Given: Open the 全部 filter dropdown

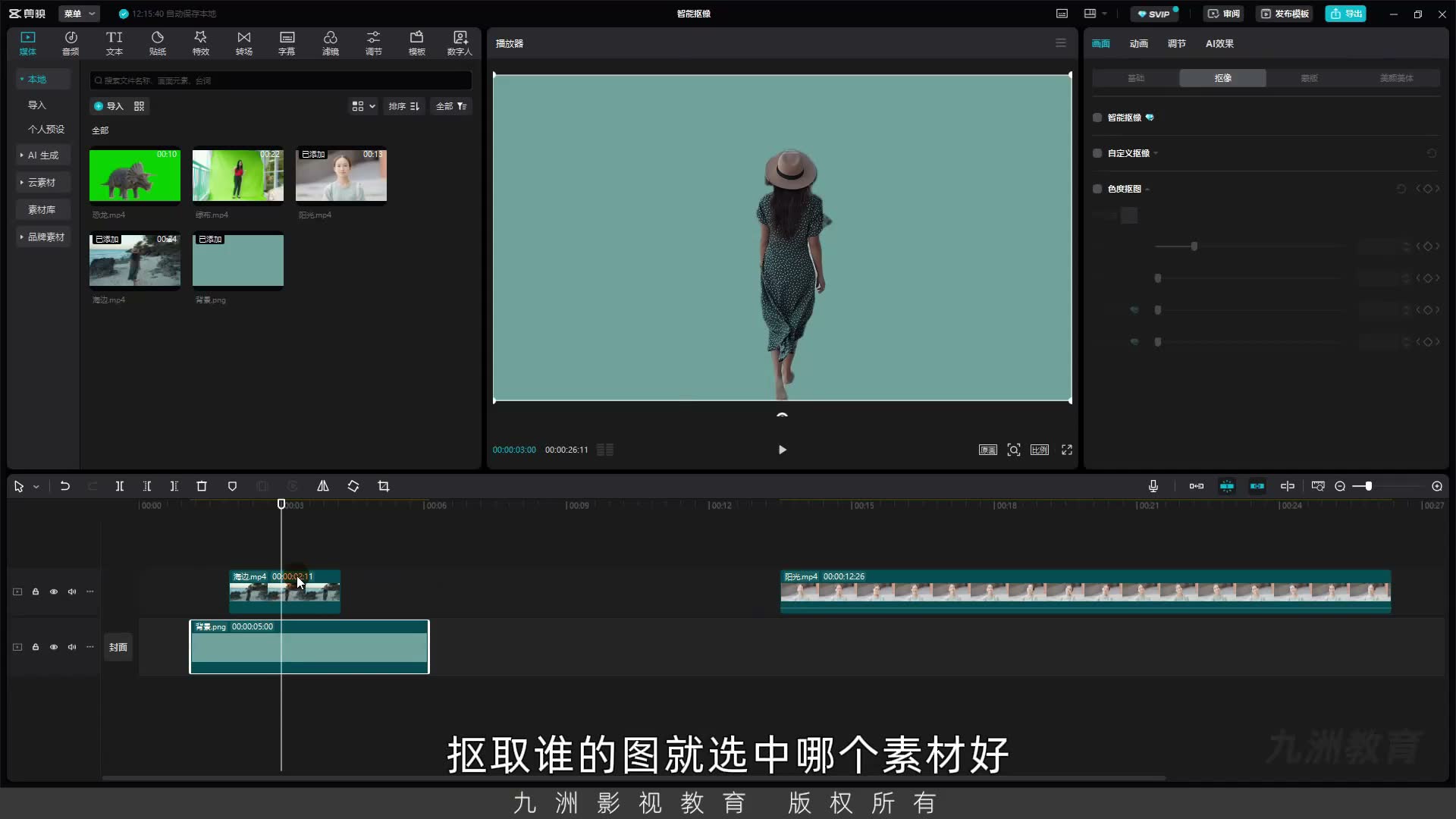Looking at the screenshot, I should coord(451,106).
